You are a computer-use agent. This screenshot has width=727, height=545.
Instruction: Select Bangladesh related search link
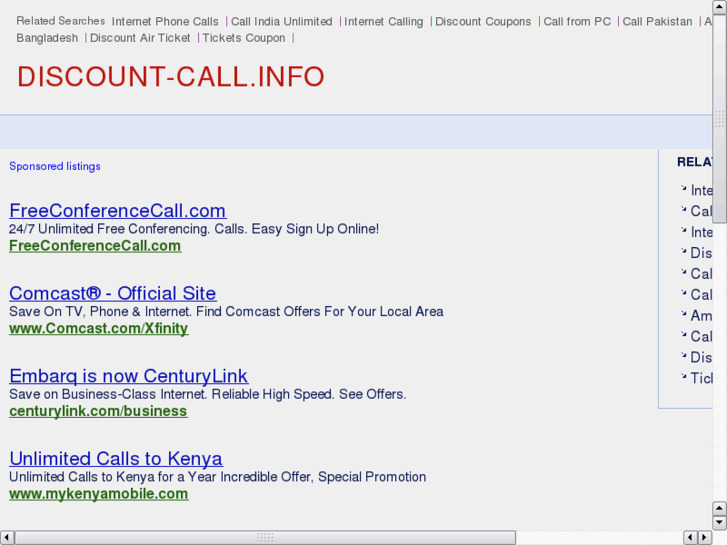[47, 38]
